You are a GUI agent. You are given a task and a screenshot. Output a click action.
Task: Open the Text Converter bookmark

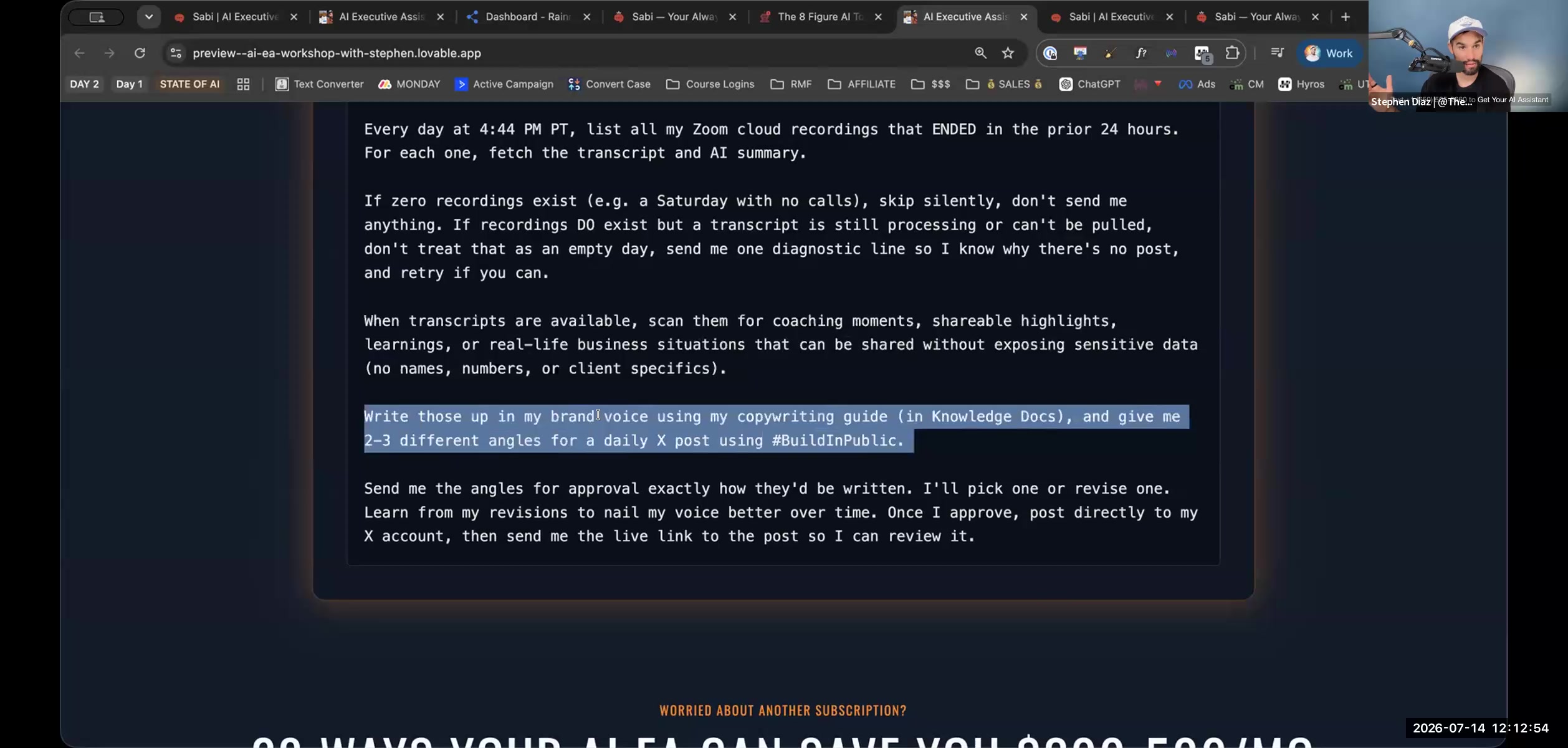point(320,84)
